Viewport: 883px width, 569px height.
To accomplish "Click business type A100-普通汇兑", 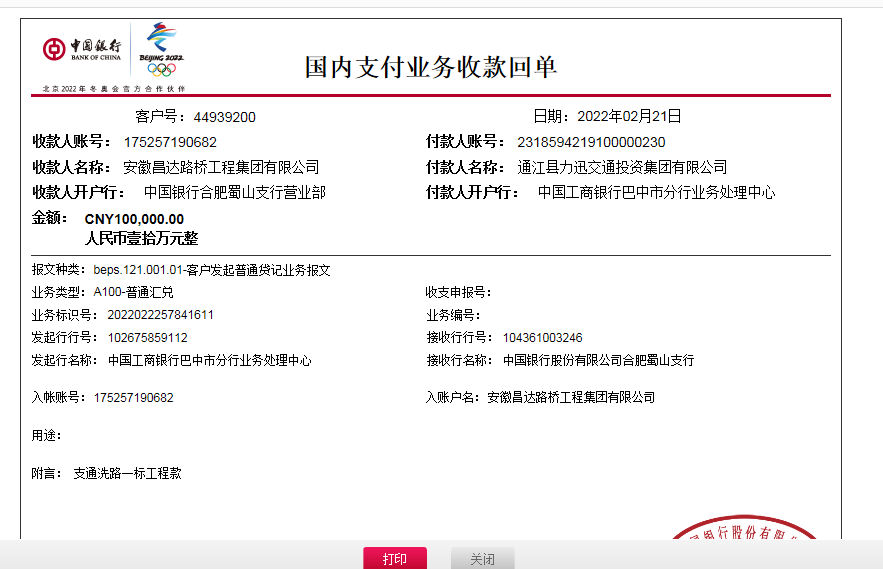I will [x=133, y=292].
